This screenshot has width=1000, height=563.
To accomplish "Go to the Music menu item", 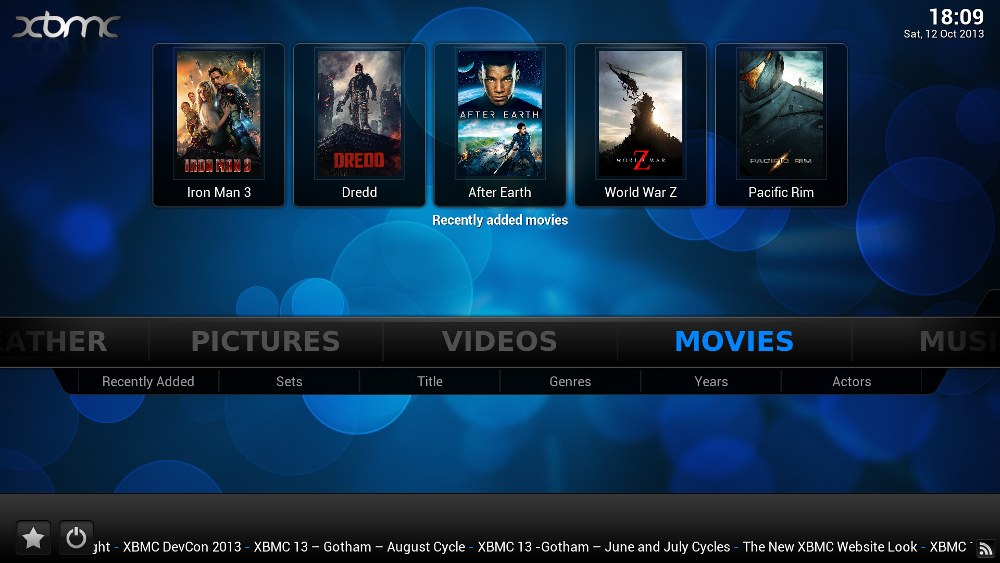I will tap(959, 341).
